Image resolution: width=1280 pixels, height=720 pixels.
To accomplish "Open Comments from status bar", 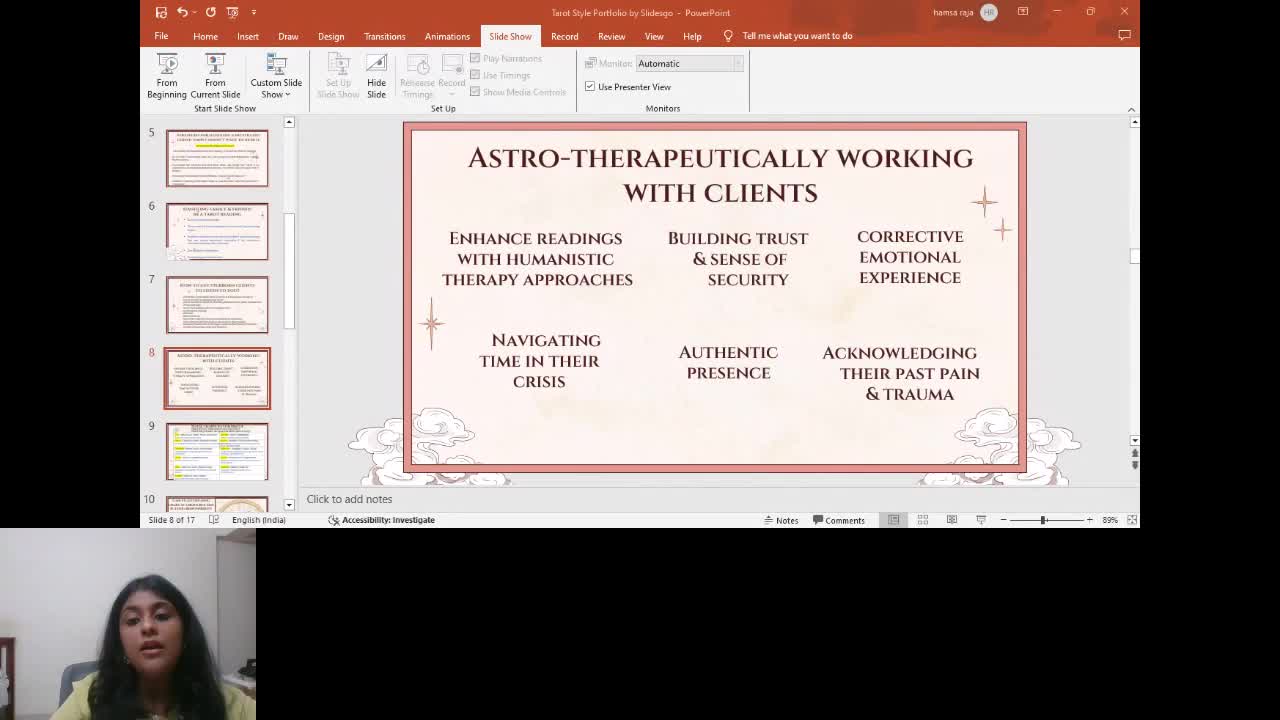I will (839, 520).
